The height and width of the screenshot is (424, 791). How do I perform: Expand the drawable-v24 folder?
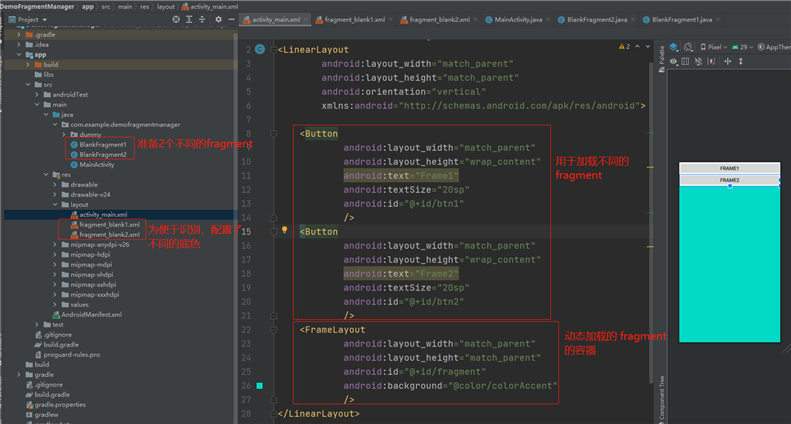pos(55,194)
